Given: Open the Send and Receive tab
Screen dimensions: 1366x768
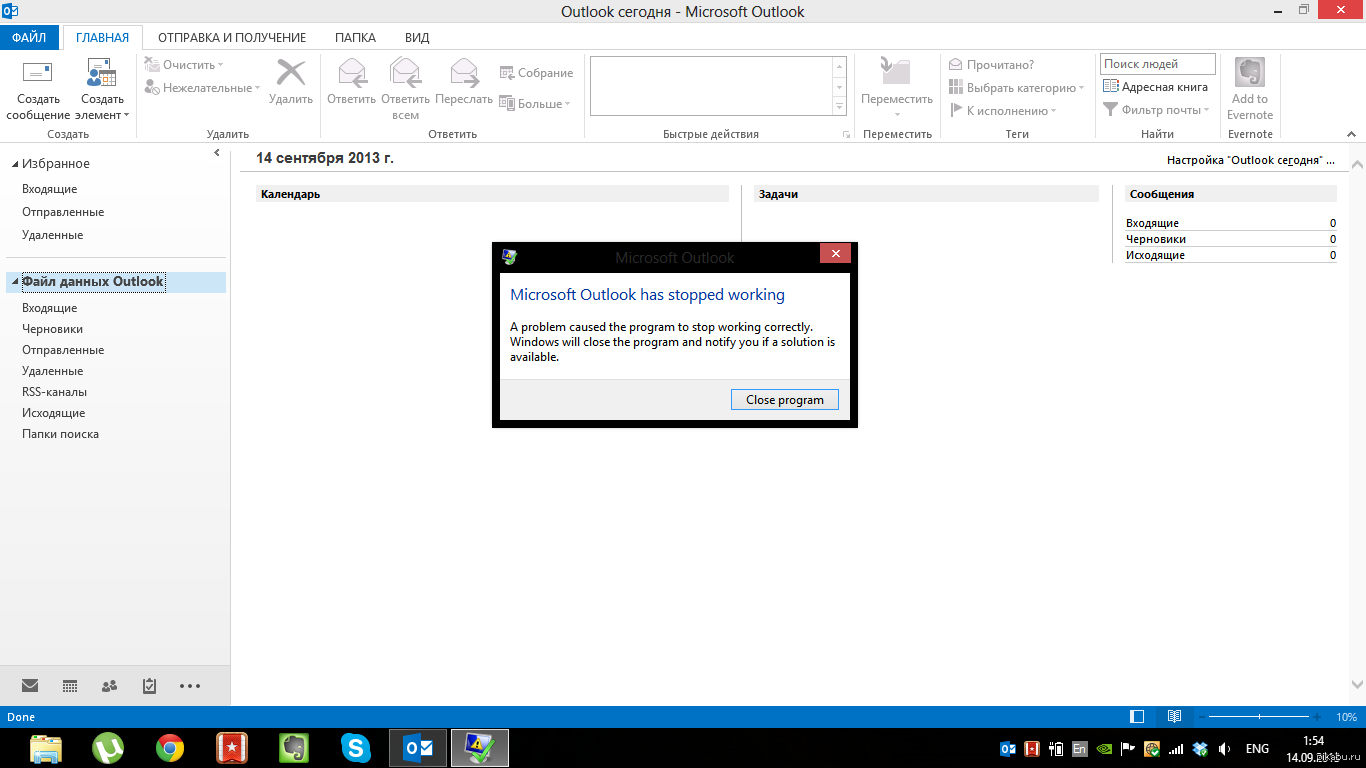Looking at the screenshot, I should pyautogui.click(x=231, y=38).
